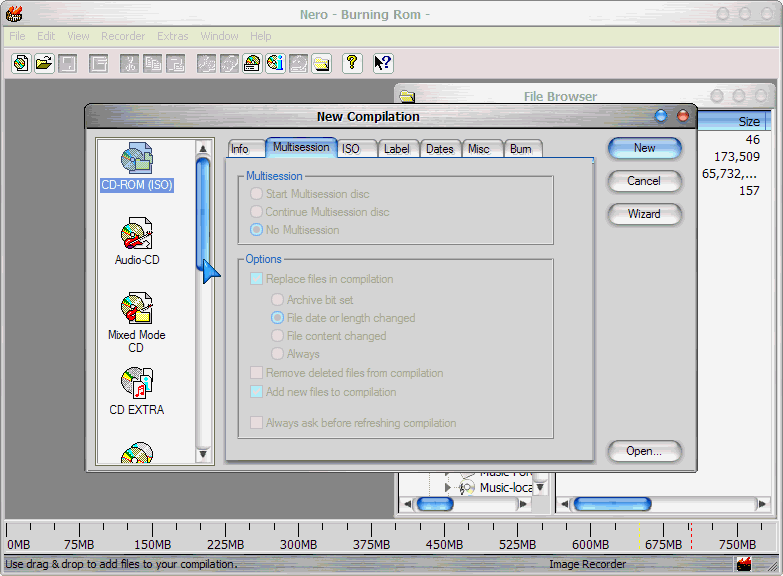This screenshot has width=783, height=576.
Task: Click the Copy toolbar icon
Action: click(x=152, y=63)
